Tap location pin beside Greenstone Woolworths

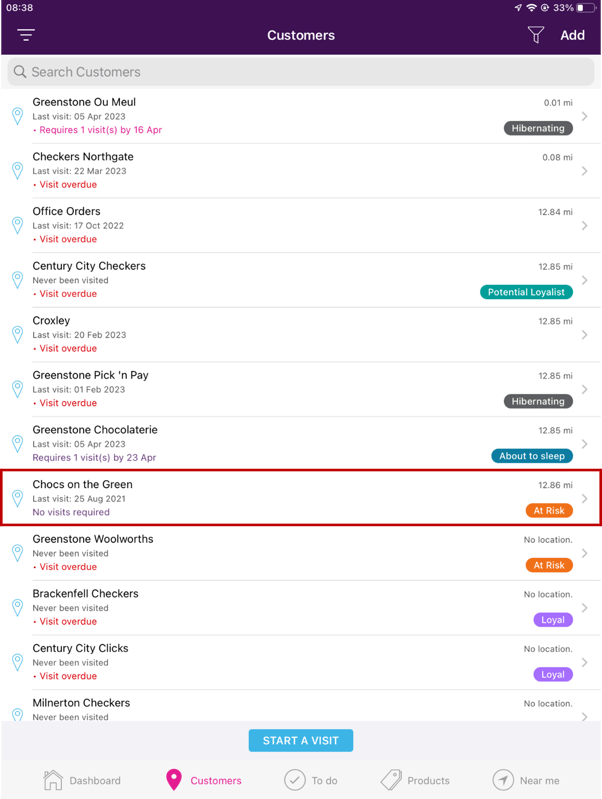(x=17, y=553)
